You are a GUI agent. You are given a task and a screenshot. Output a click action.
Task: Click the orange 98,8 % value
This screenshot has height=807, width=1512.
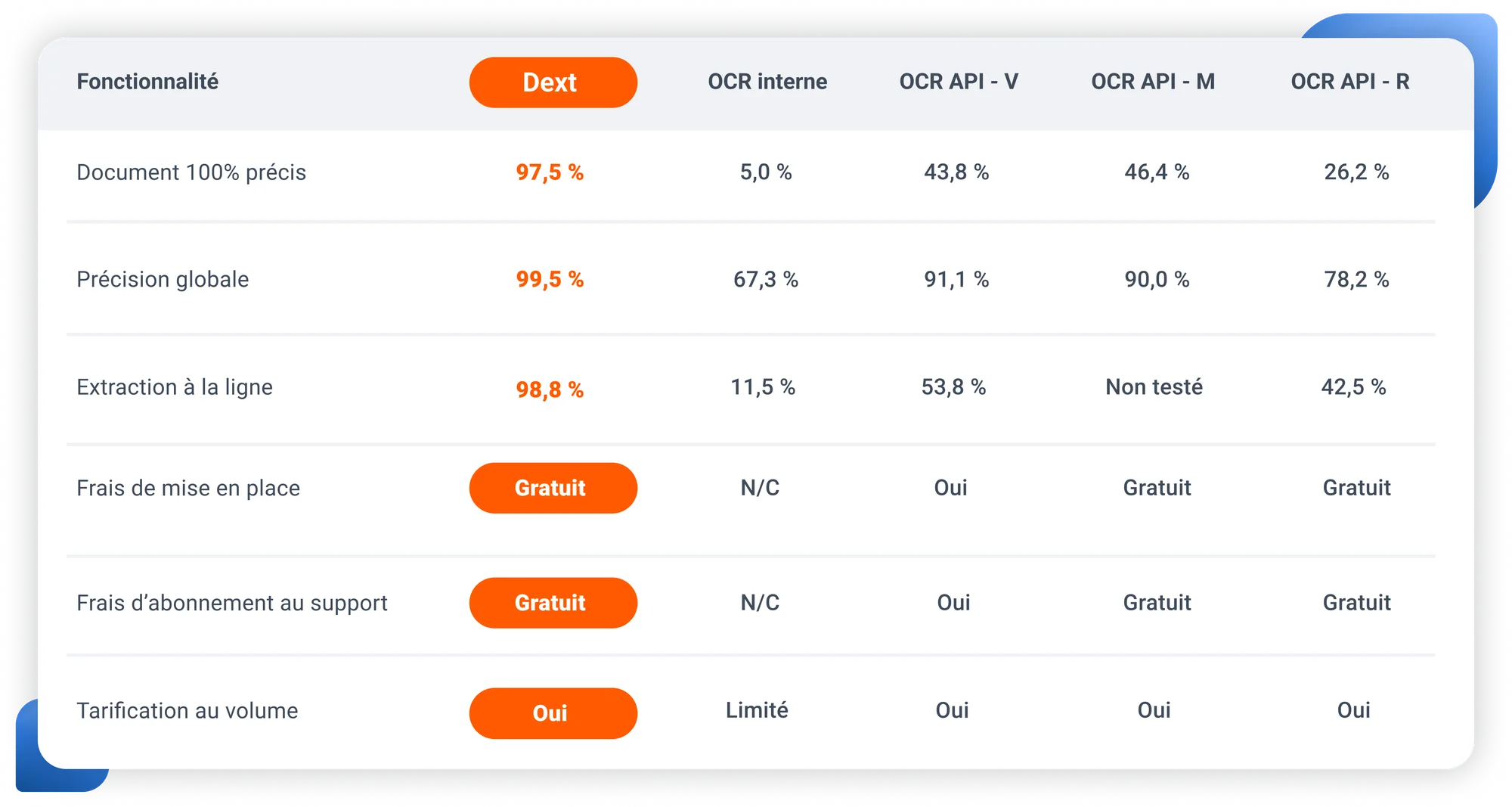[550, 390]
